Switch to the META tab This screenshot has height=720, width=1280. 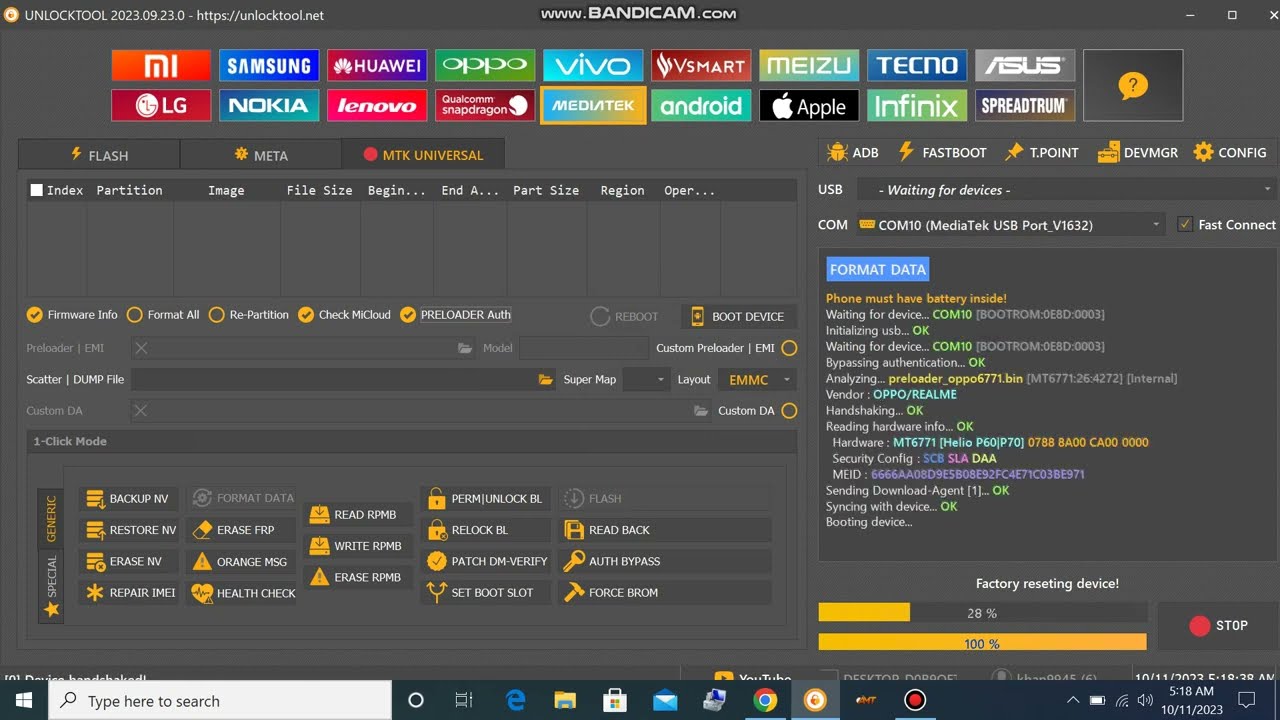261,155
